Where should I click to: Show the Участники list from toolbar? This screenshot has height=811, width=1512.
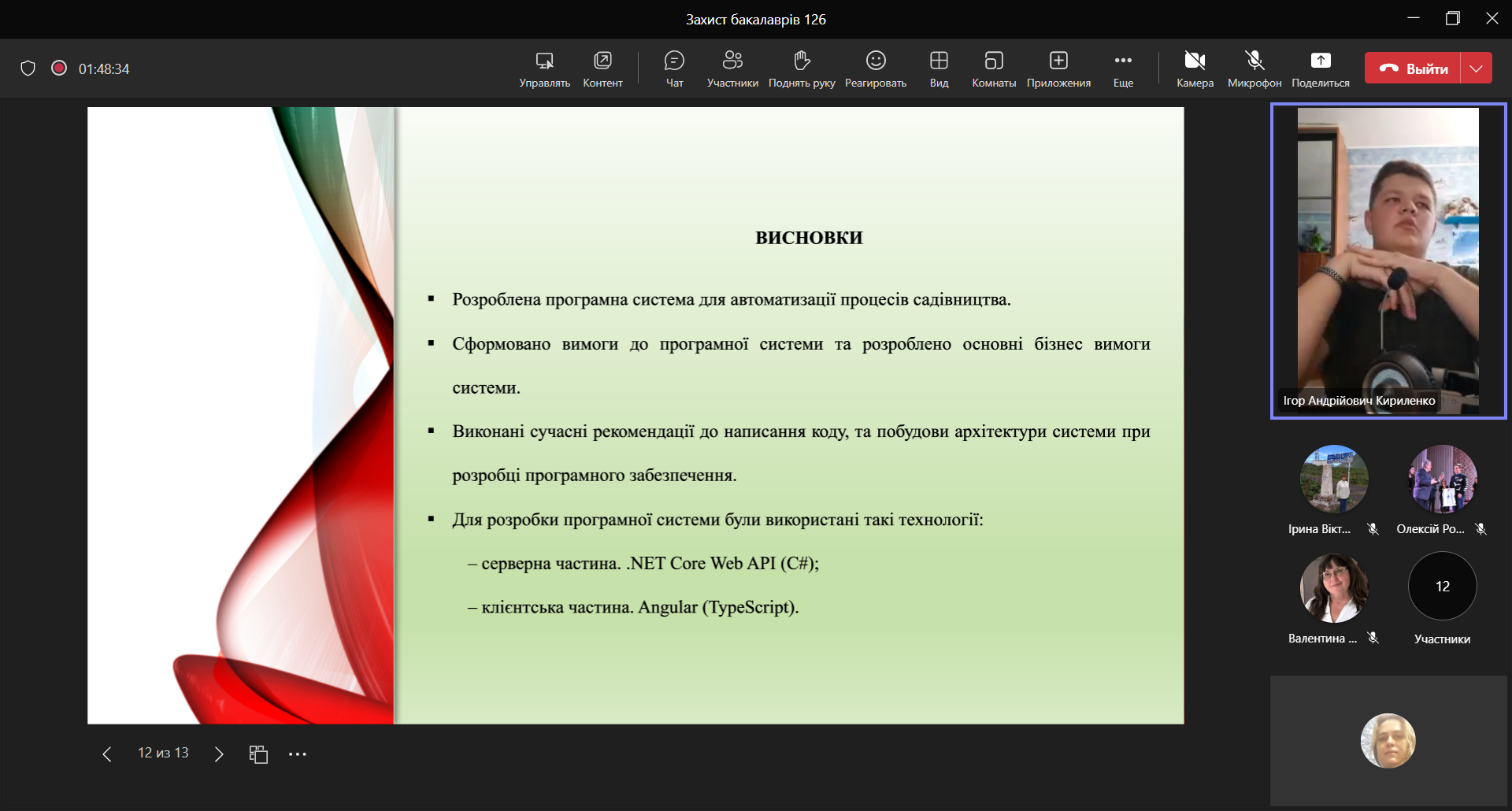click(732, 69)
